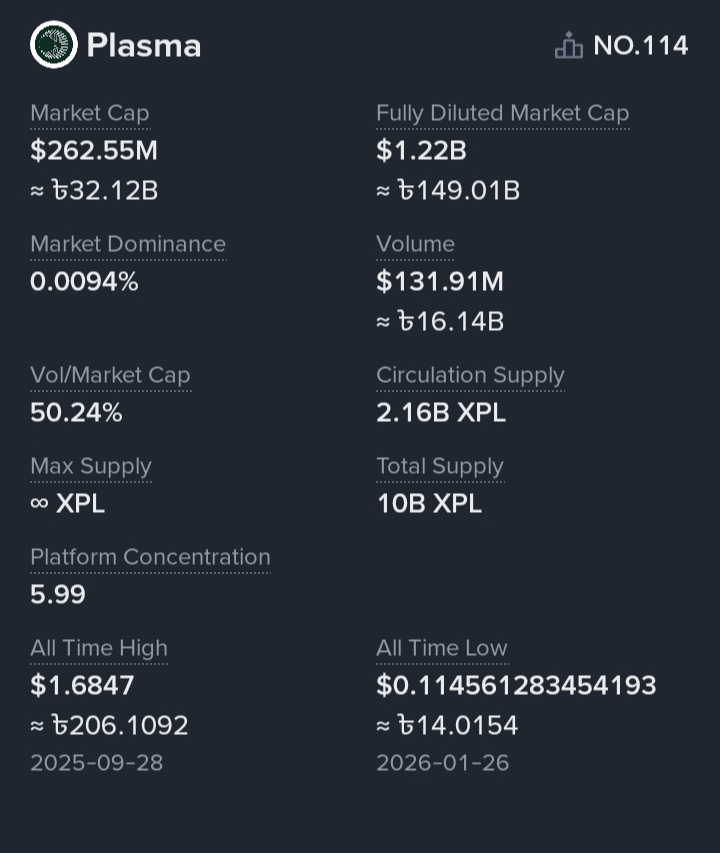
Task: Tap the $131.91M volume value
Action: (440, 283)
